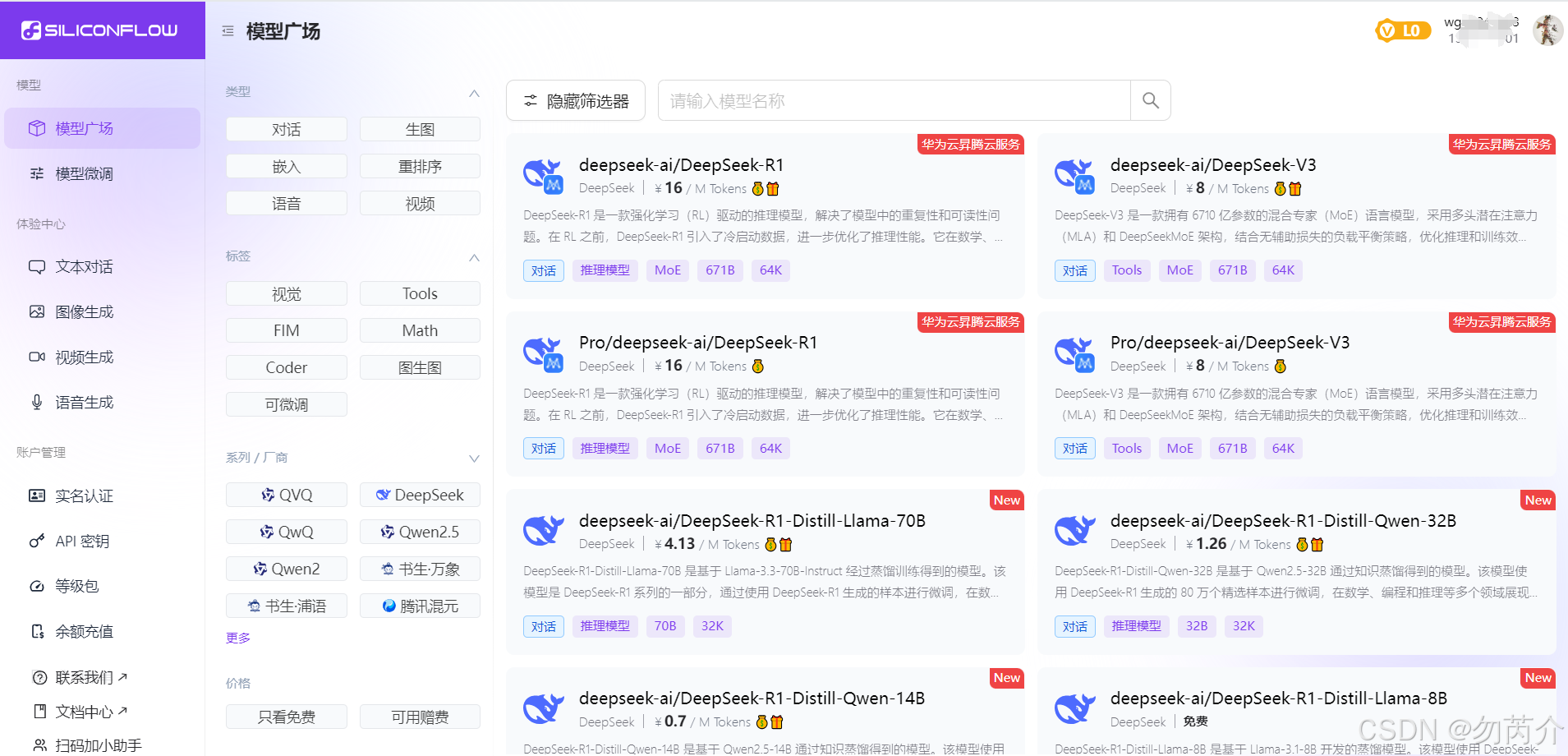Image resolution: width=1568 pixels, height=756 pixels.
Task: Filter by QwQ series
Action: 287,532
